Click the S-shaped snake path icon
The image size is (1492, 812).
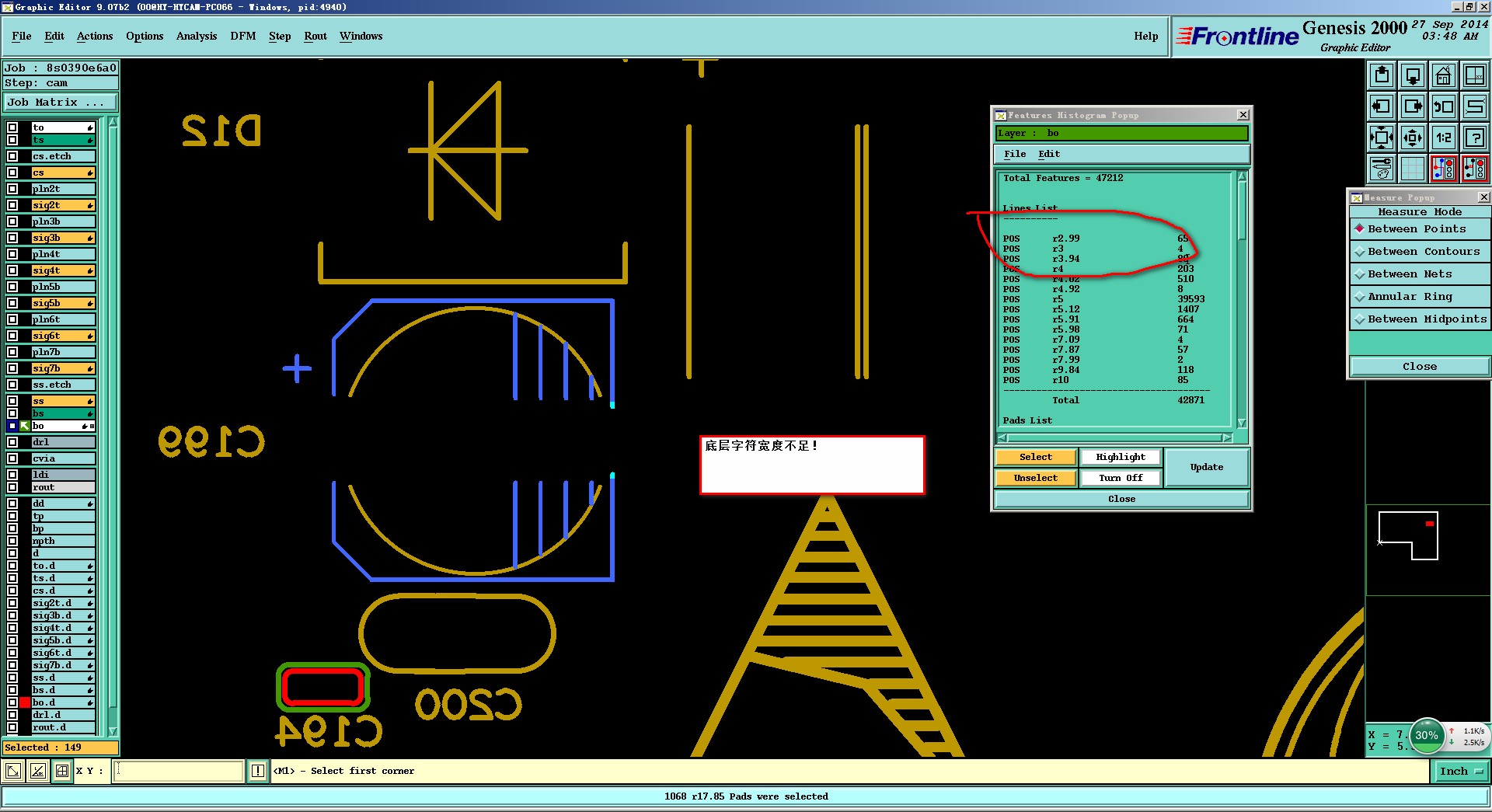[1474, 106]
